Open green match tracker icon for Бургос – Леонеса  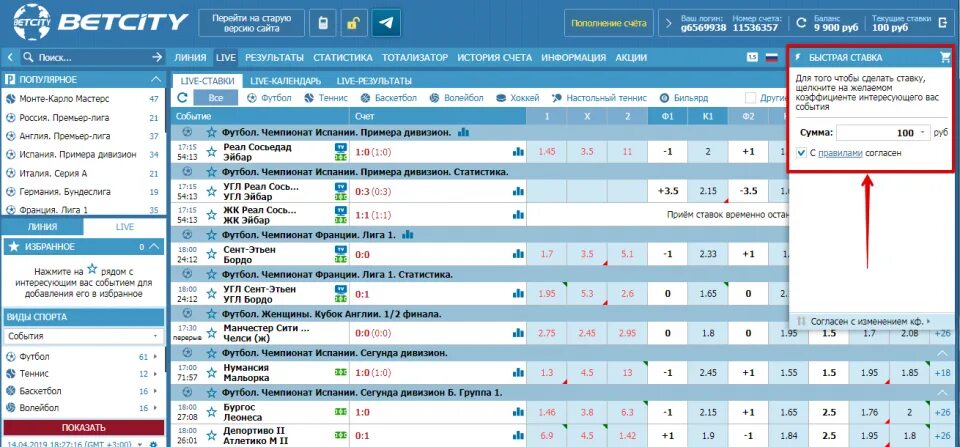click(x=340, y=411)
